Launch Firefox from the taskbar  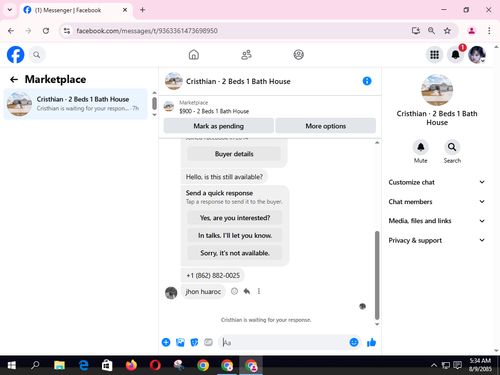click(x=131, y=365)
